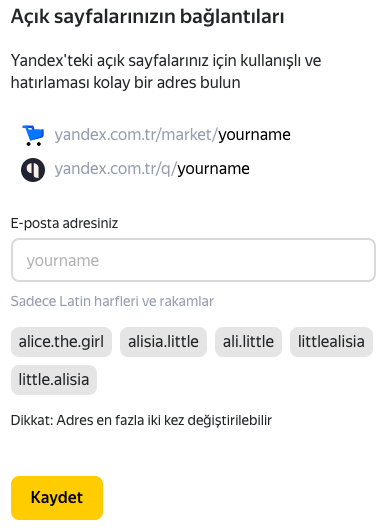Open the yandex.com.tr/market/yourname link
Image resolution: width=384 pixels, height=529 pixels.
[x=172, y=135]
